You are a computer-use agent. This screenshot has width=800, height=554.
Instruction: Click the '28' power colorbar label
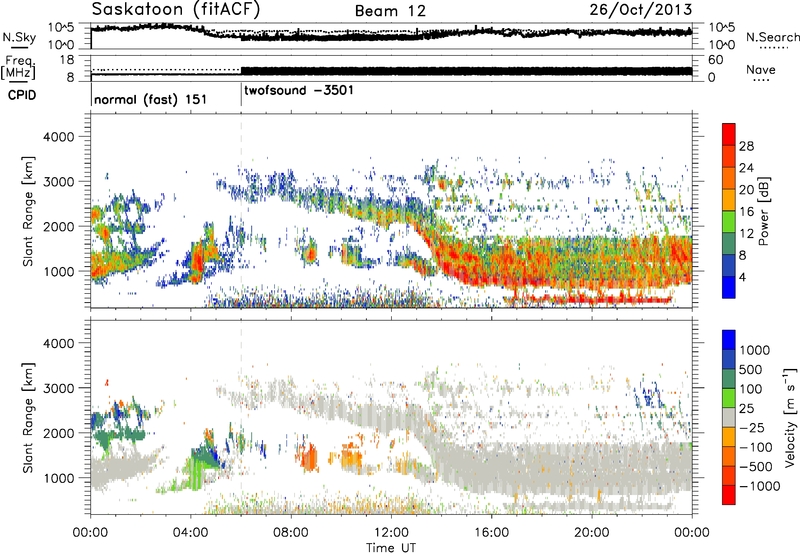coord(746,146)
